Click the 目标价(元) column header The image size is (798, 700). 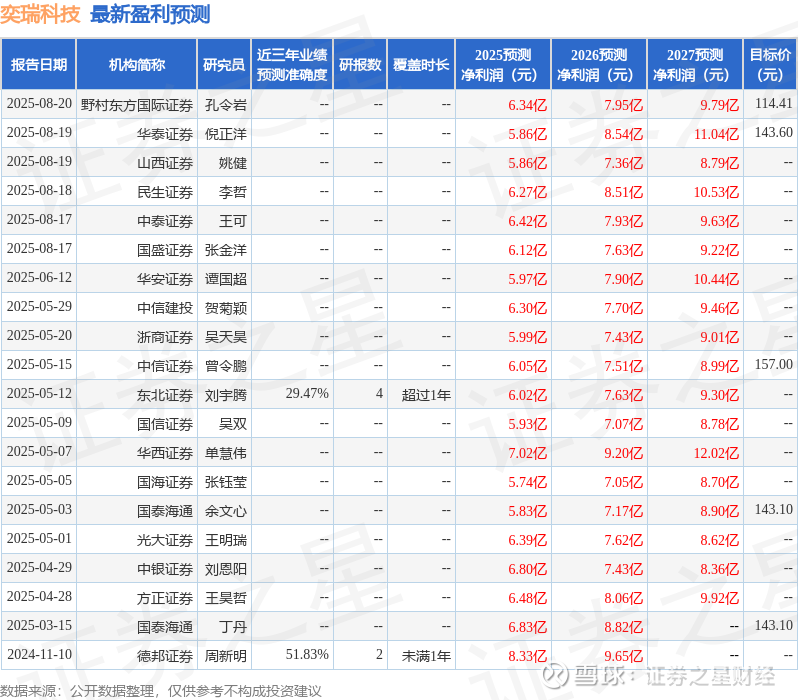point(771,65)
